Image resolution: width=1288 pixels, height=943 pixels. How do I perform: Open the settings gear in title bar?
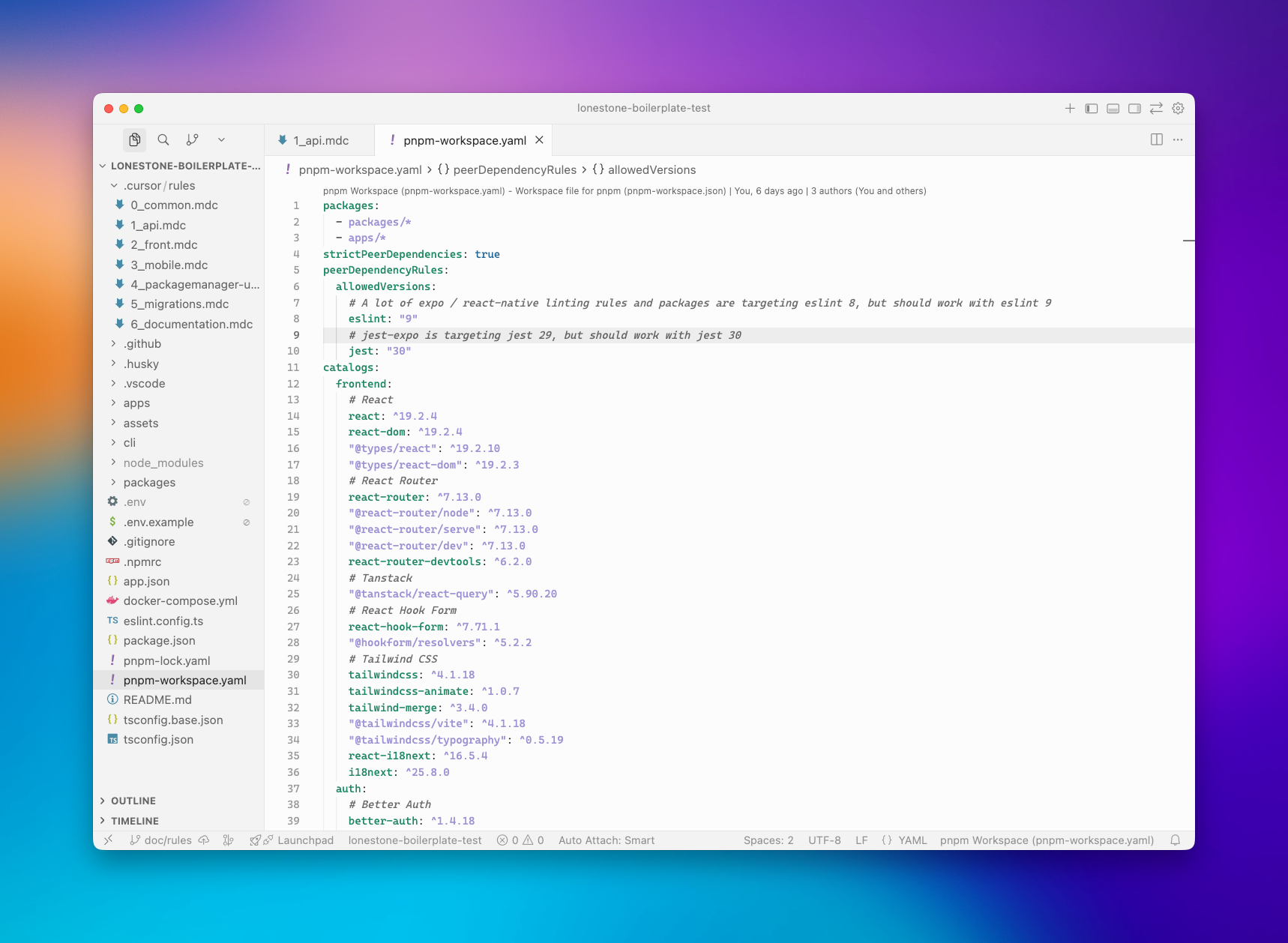pos(1178,109)
